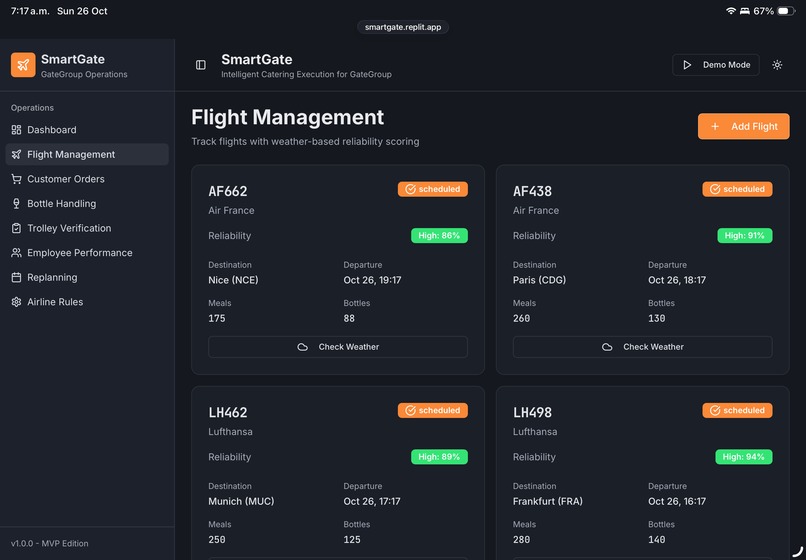Click the smartgate.replit.app URL pill
Screen dimensions: 806x560
403,27
